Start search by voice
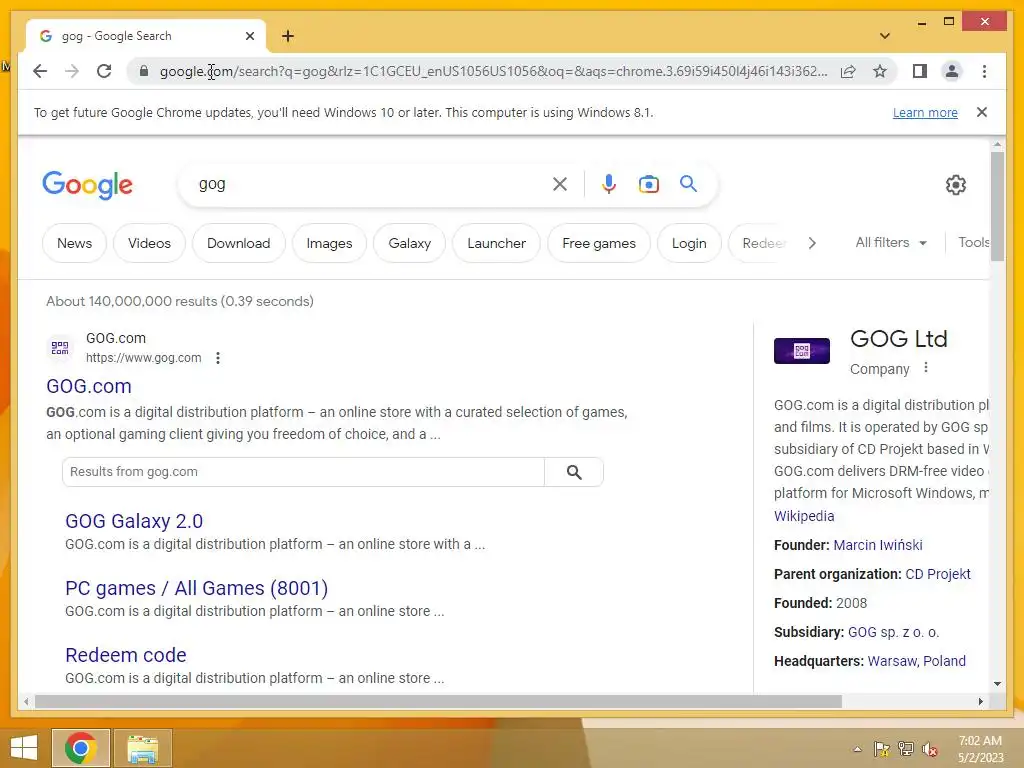 tap(609, 184)
